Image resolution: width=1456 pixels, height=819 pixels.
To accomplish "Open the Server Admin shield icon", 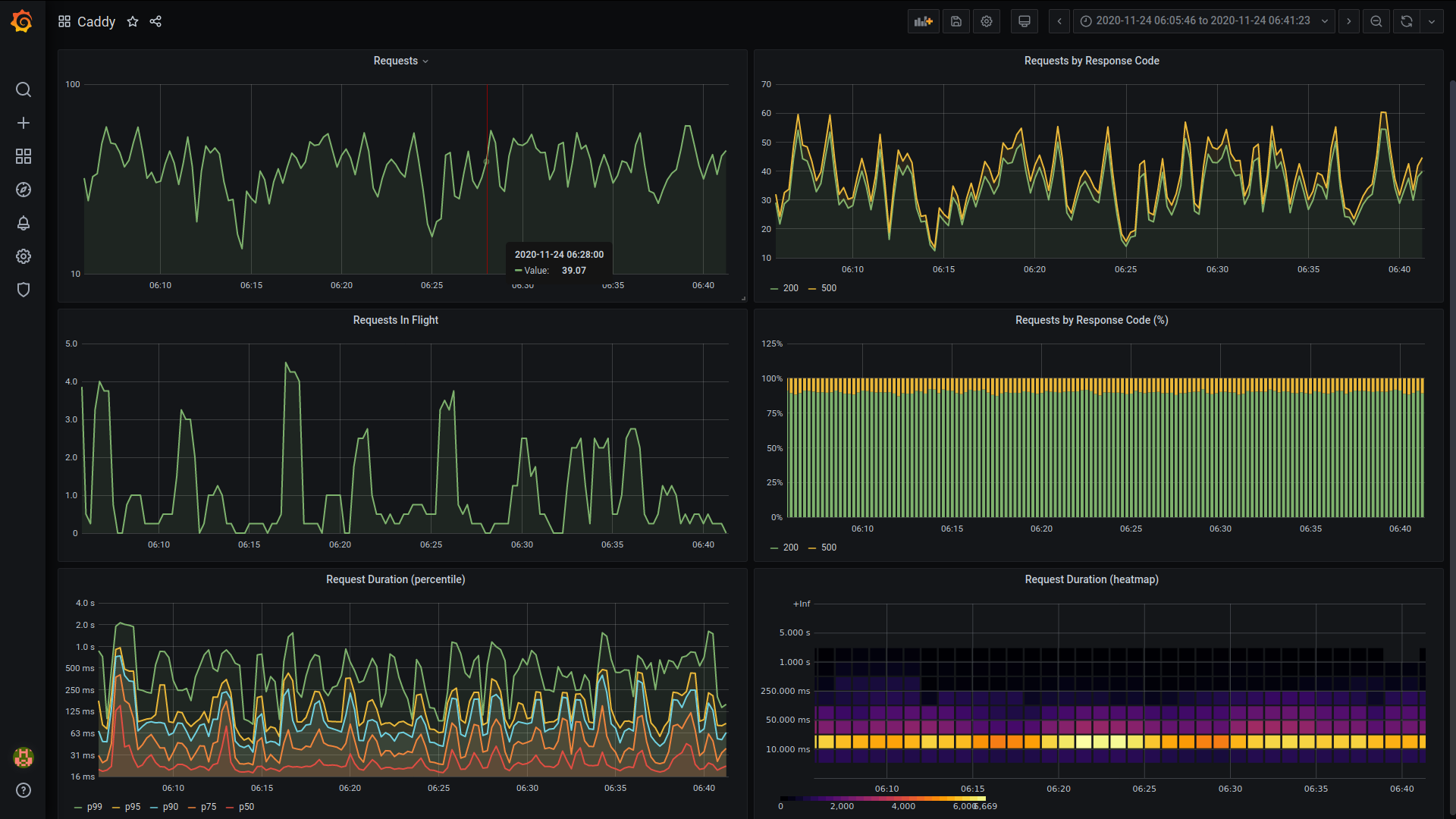I will tap(24, 290).
